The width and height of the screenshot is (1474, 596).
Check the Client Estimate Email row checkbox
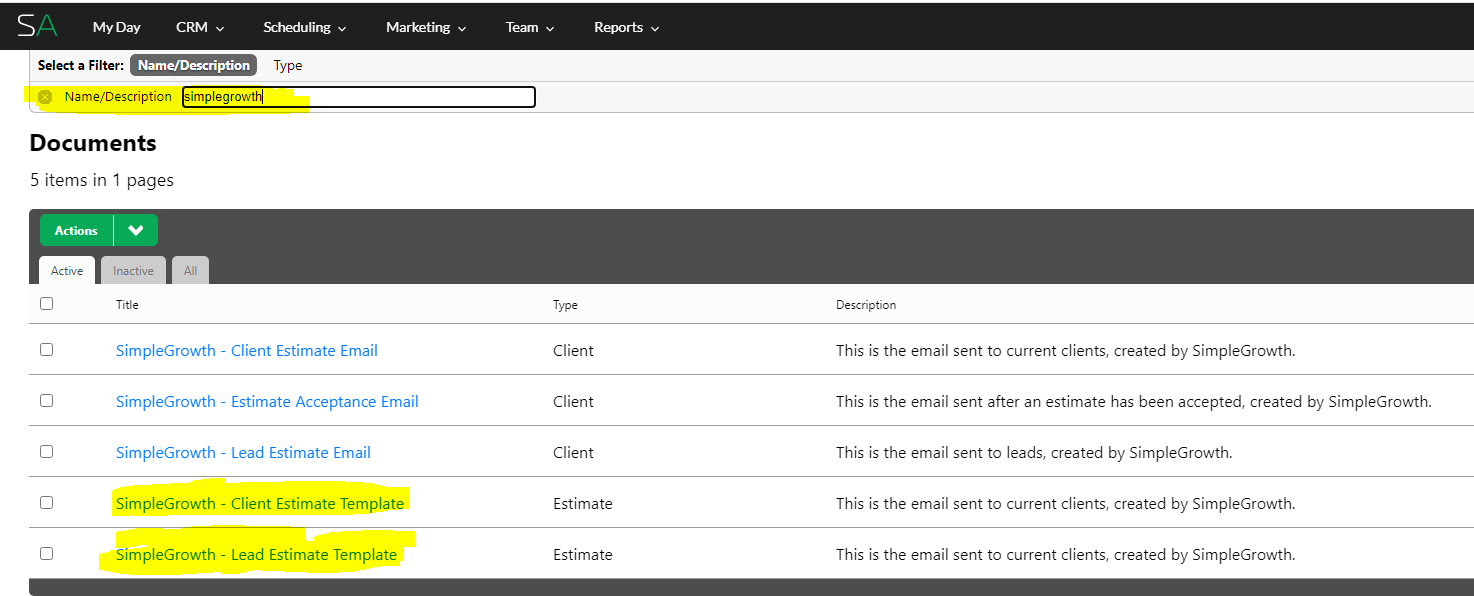point(46,350)
